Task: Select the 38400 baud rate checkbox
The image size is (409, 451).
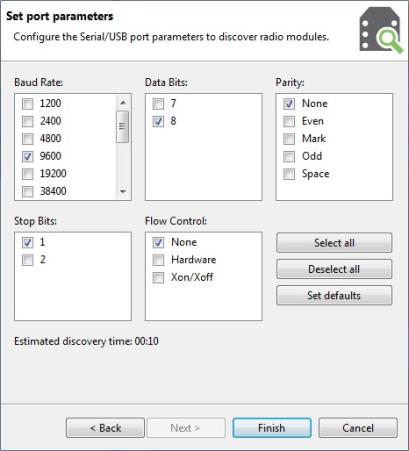Action: (x=28, y=191)
